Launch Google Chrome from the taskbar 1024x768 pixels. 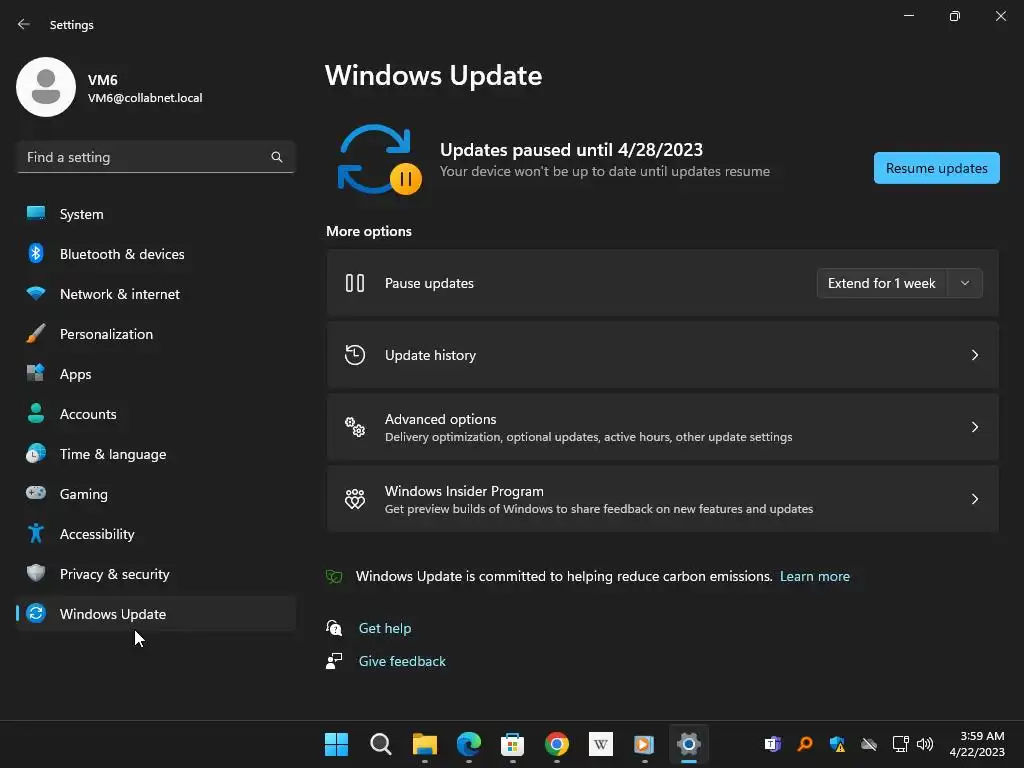coord(556,744)
